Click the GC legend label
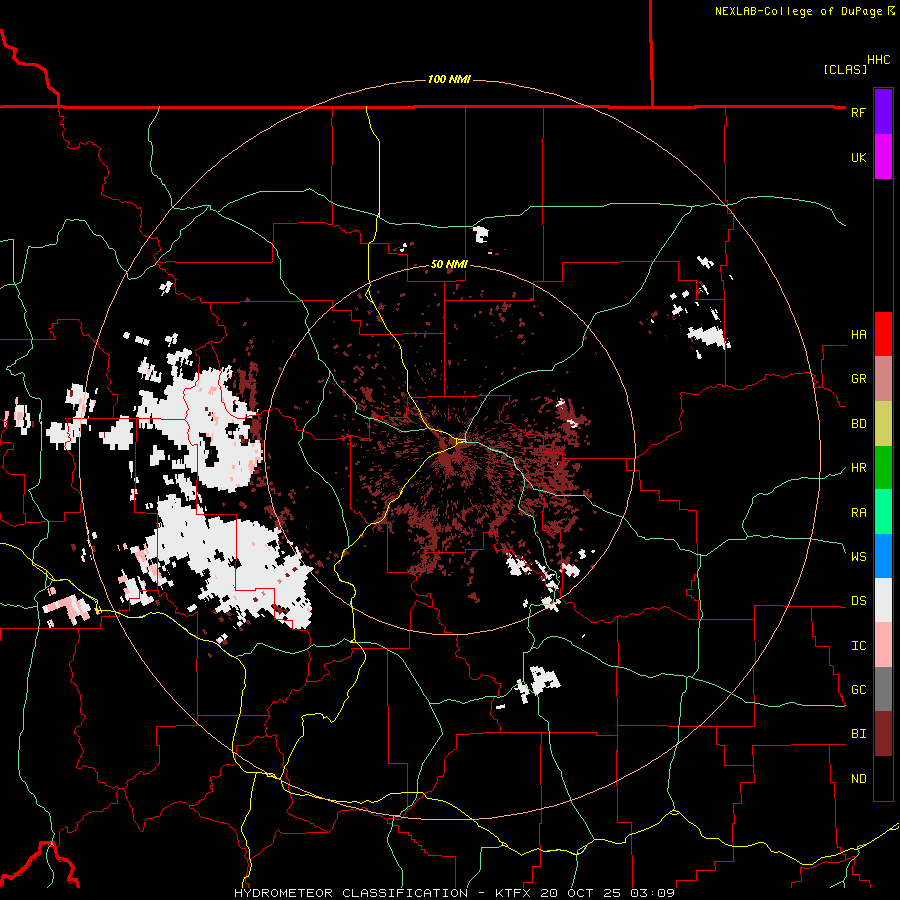Image resolution: width=900 pixels, height=900 pixels. point(858,689)
